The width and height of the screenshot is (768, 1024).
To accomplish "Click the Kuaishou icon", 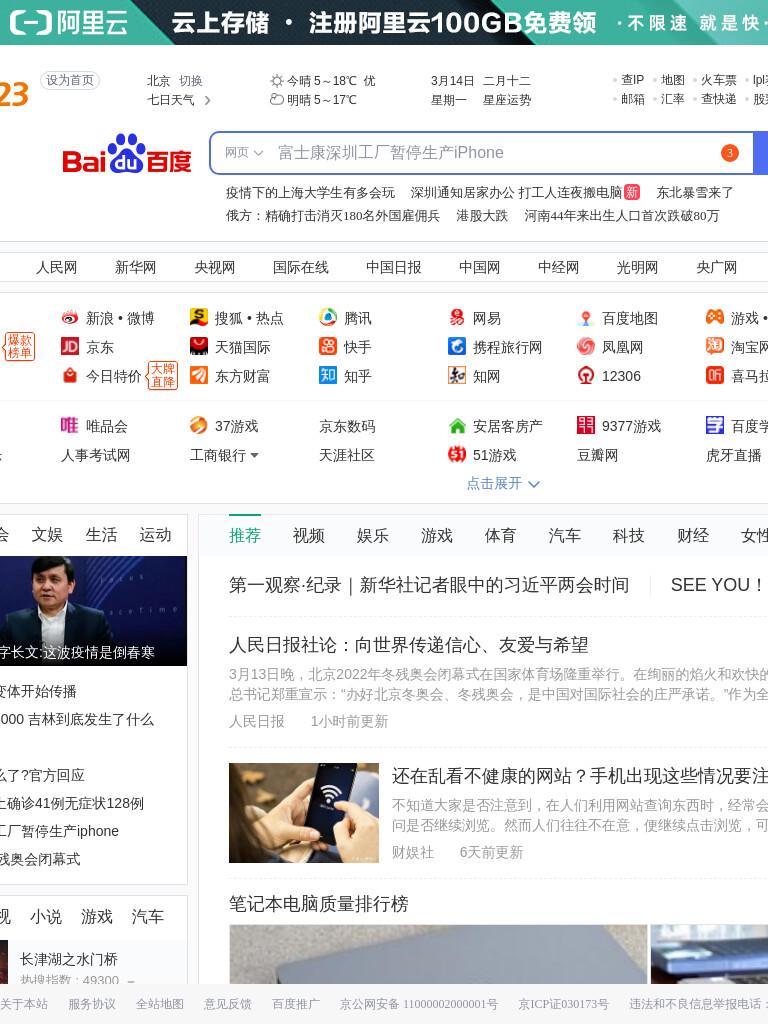I will point(328,346).
